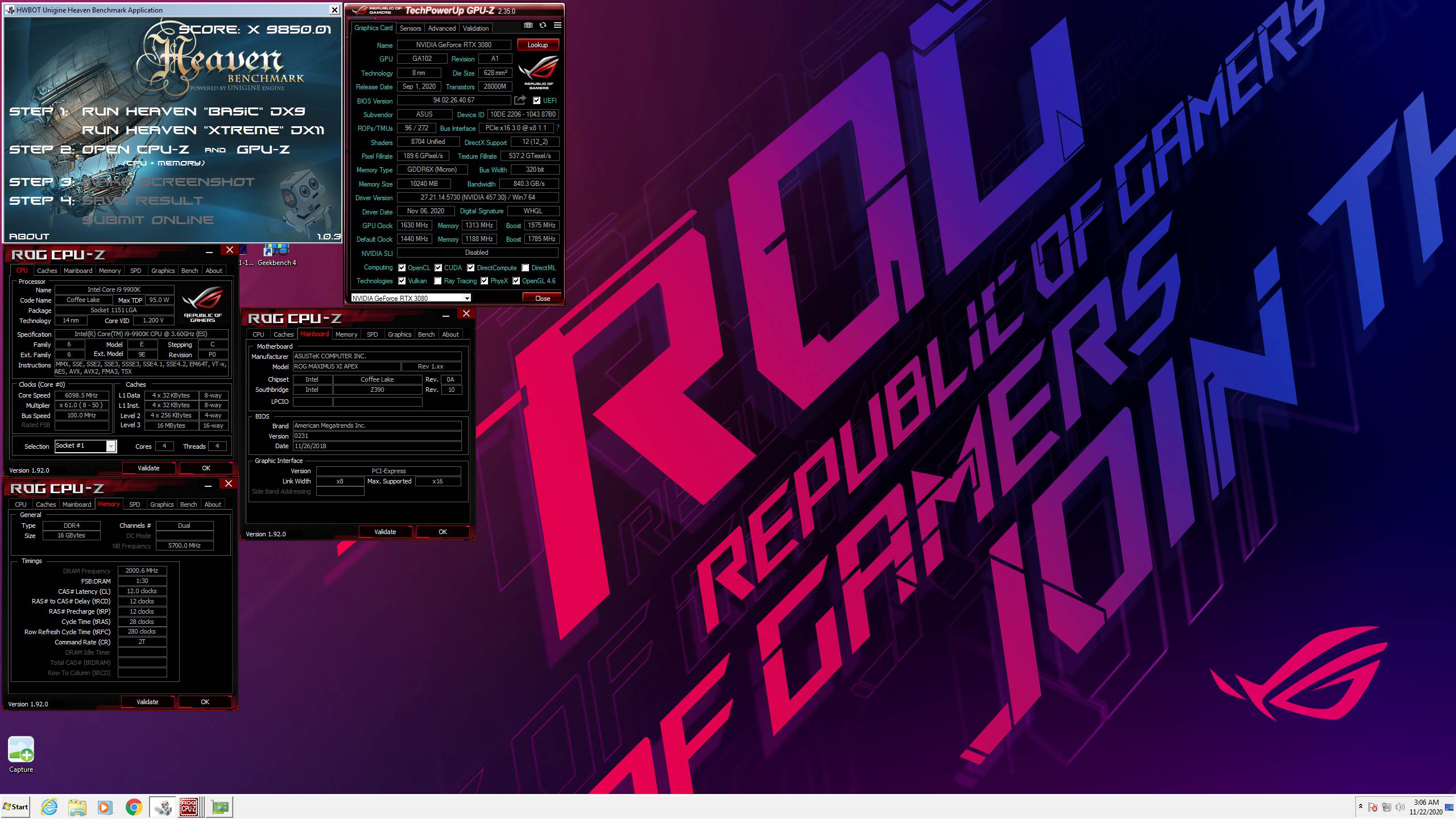Open Google Chrome from the taskbar
The image size is (1456, 819).
pos(134,806)
